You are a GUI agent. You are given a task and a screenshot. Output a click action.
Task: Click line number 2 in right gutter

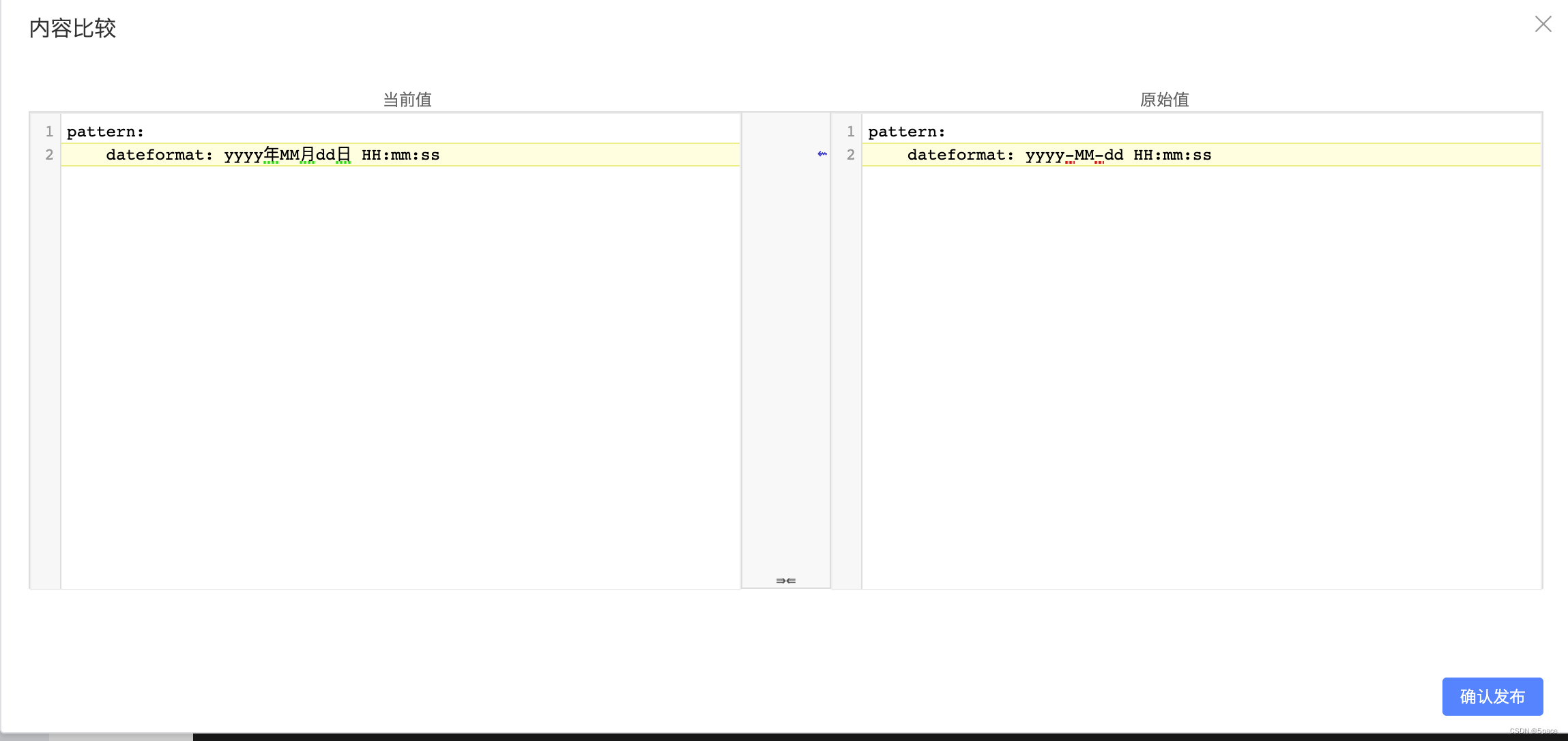pos(850,155)
